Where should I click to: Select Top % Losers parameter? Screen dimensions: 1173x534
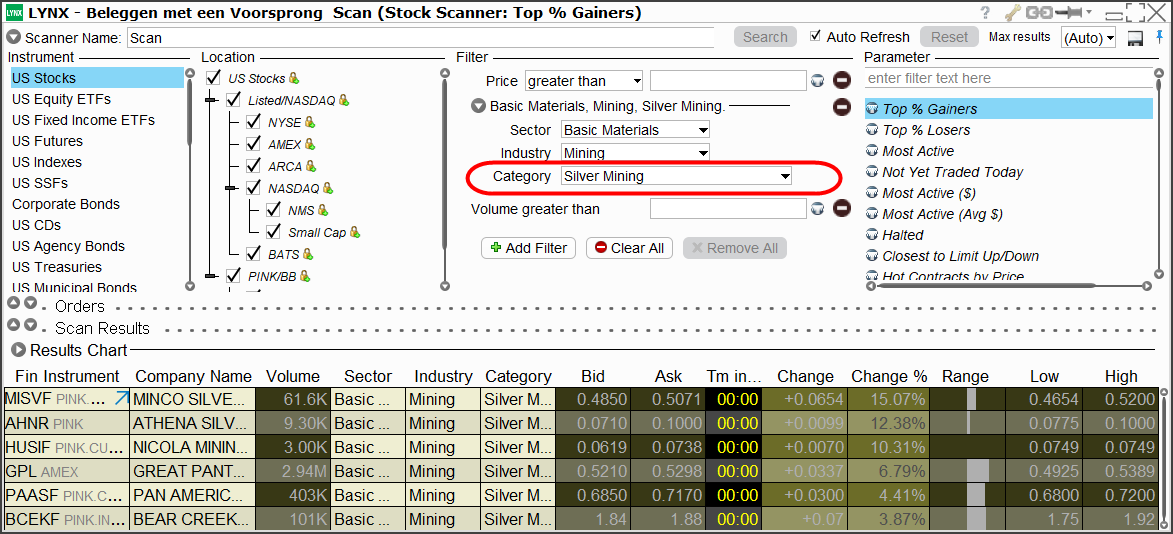[x=926, y=130]
